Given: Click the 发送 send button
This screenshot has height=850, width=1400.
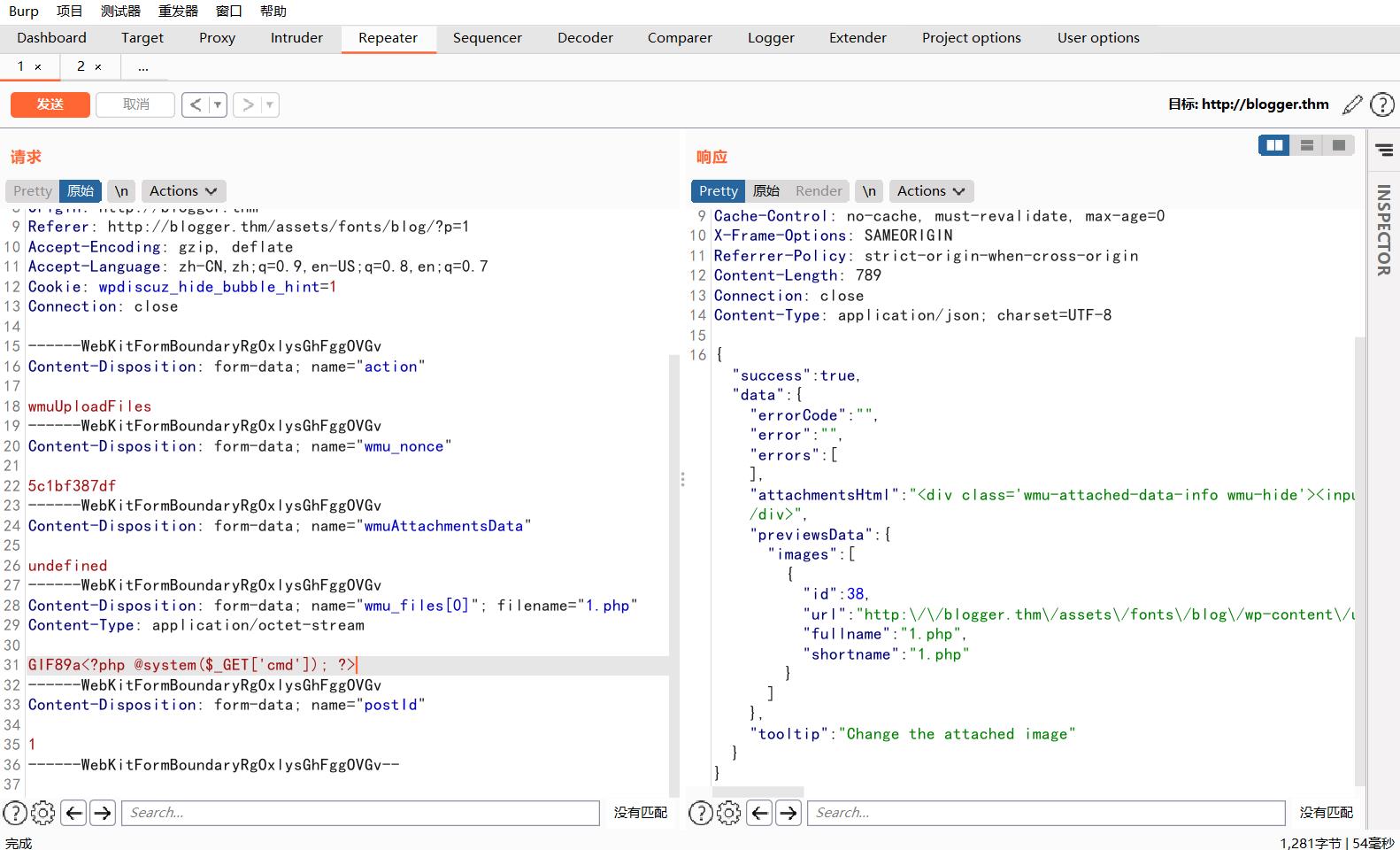Looking at the screenshot, I should (50, 104).
